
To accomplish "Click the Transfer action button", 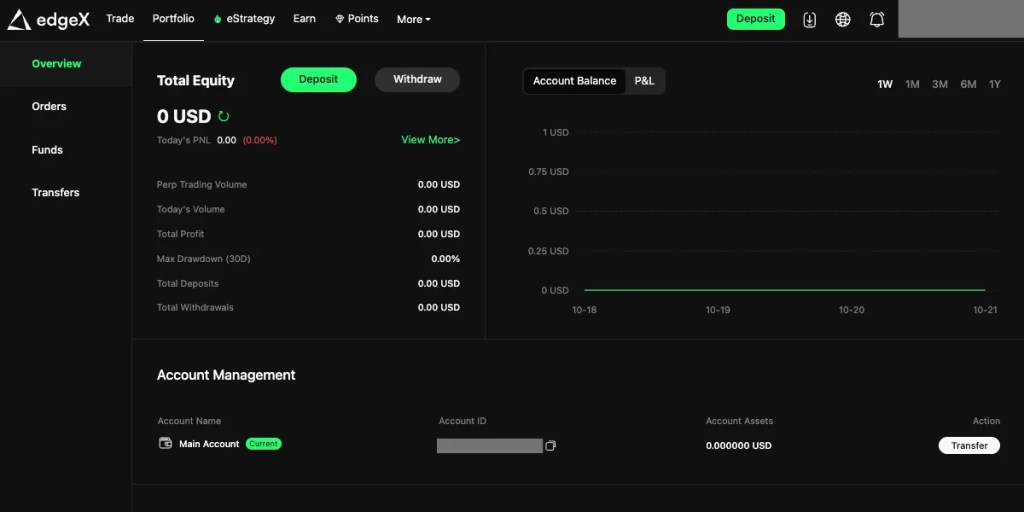I will (969, 445).
